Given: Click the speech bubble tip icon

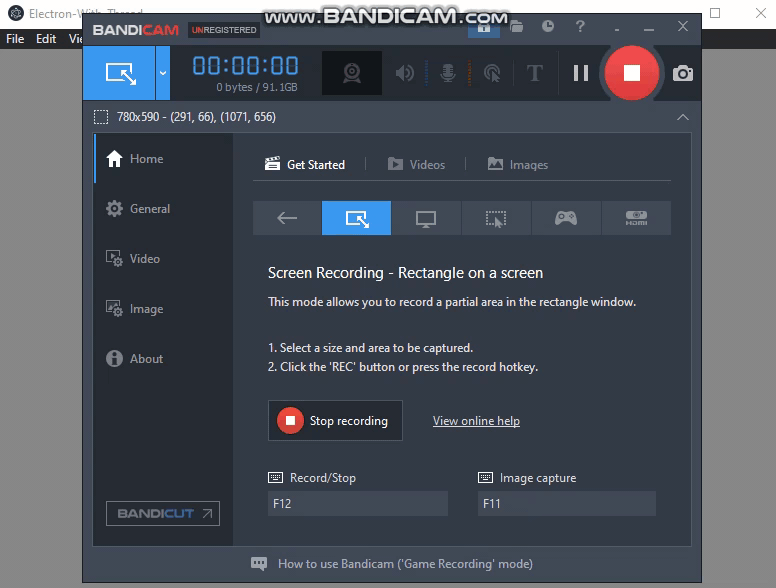Looking at the screenshot, I should tap(259, 564).
